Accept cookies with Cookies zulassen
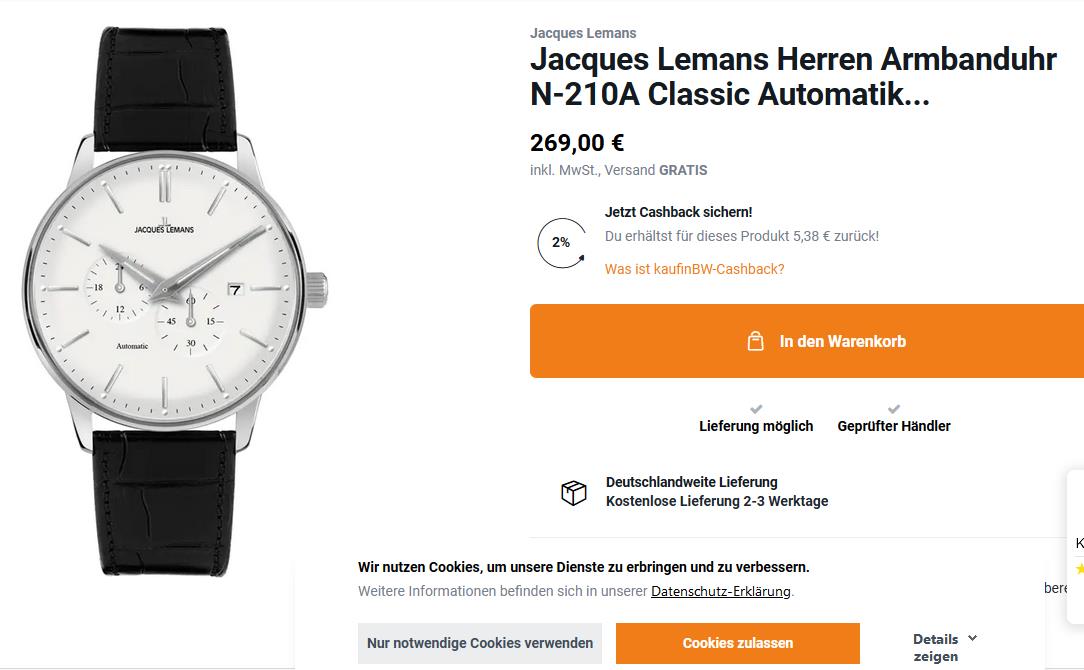Image resolution: width=1084 pixels, height=670 pixels. click(x=737, y=643)
